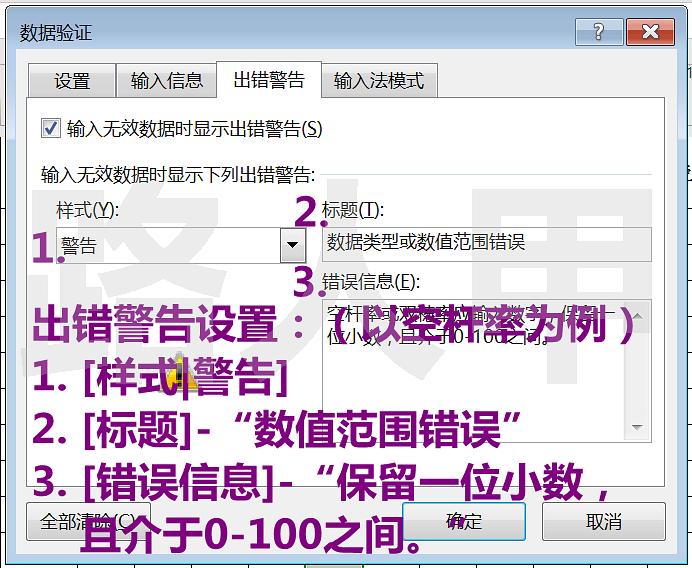692x568 pixels.
Task: Click the error message scrollbar track
Action: (637, 370)
